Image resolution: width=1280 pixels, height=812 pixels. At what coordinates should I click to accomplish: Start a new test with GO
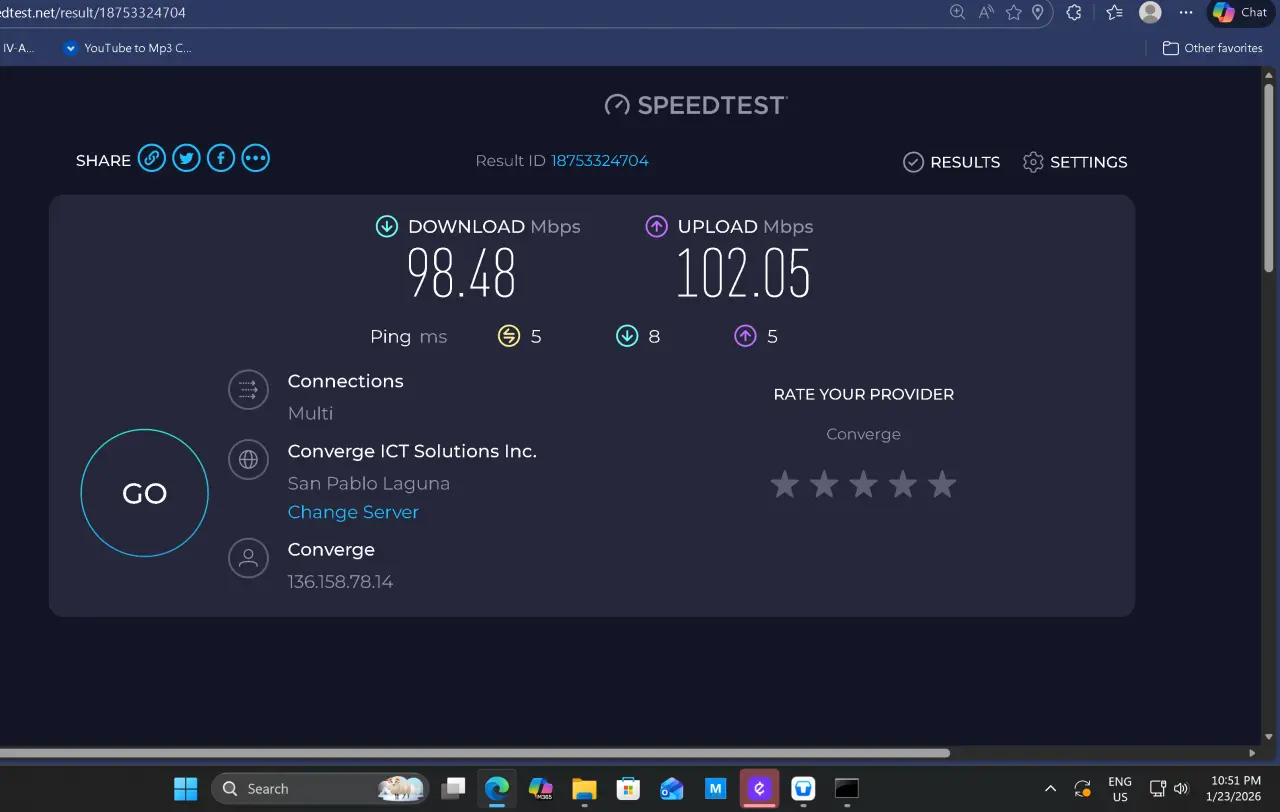click(144, 493)
